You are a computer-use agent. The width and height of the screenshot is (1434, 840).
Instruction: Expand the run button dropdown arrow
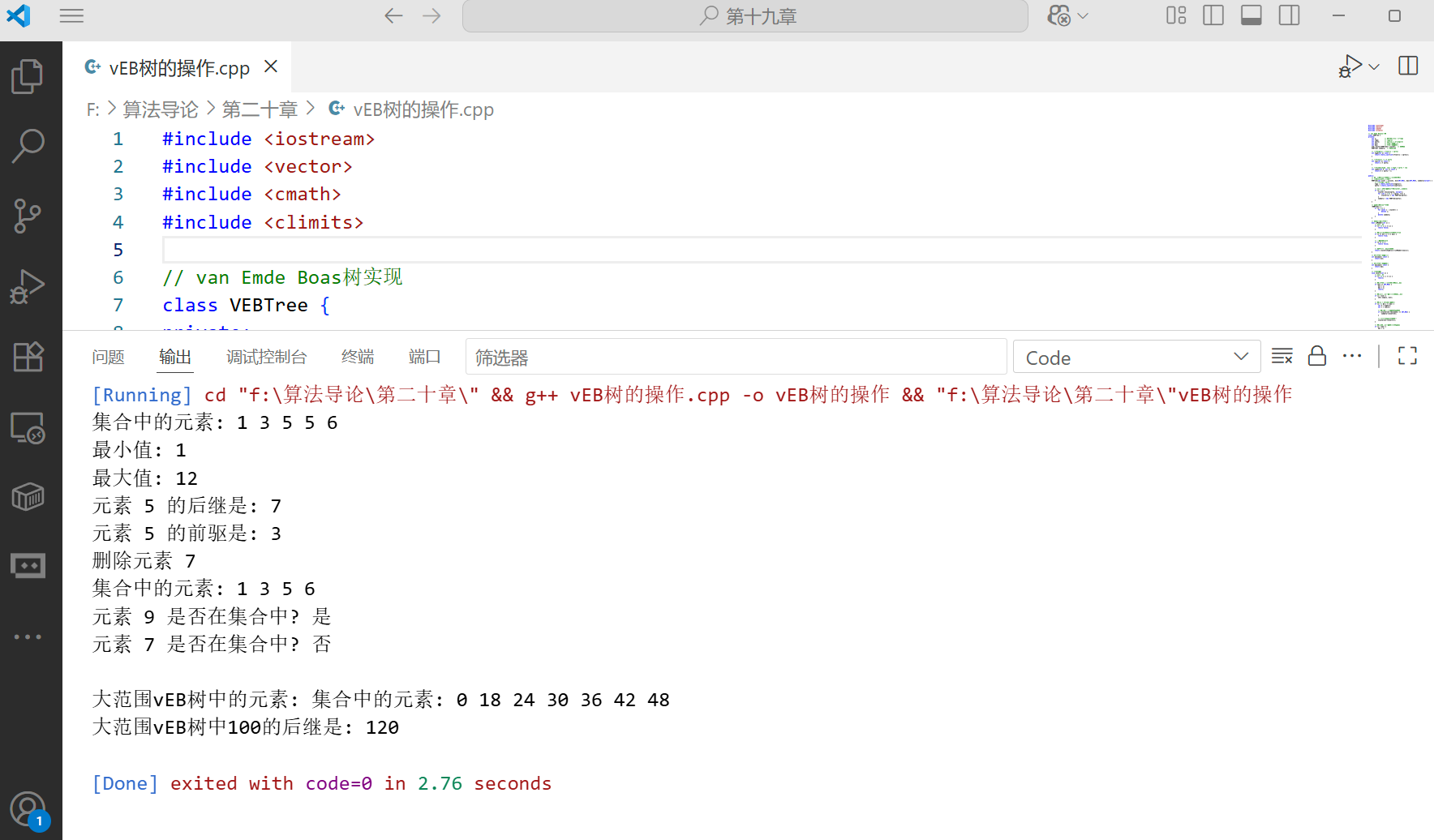tap(1374, 66)
